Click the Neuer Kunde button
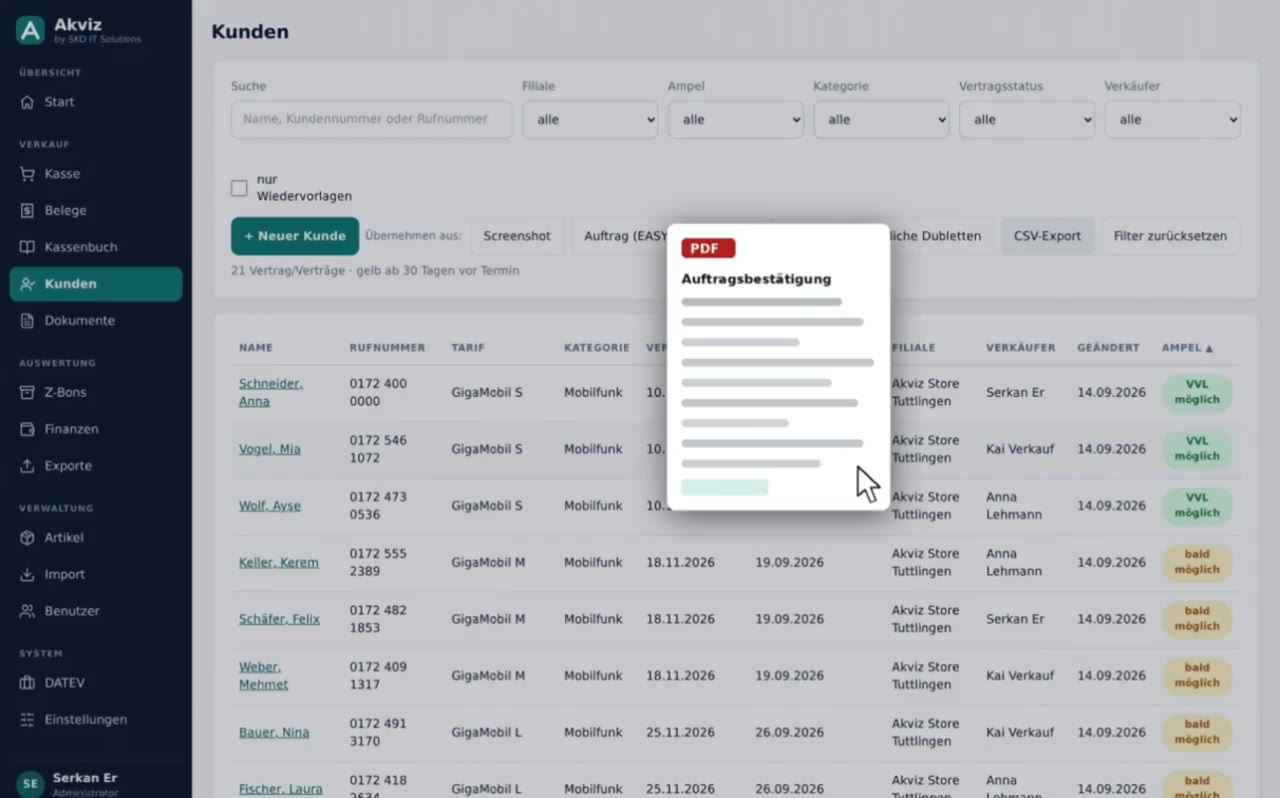 tap(295, 236)
